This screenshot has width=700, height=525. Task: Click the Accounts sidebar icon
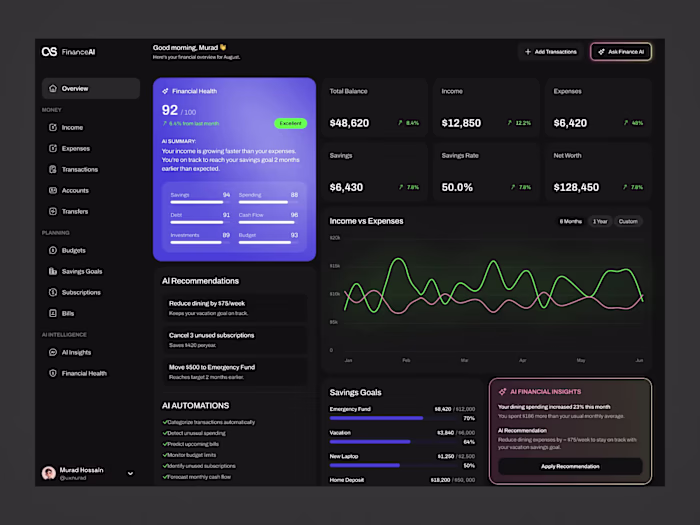point(53,190)
